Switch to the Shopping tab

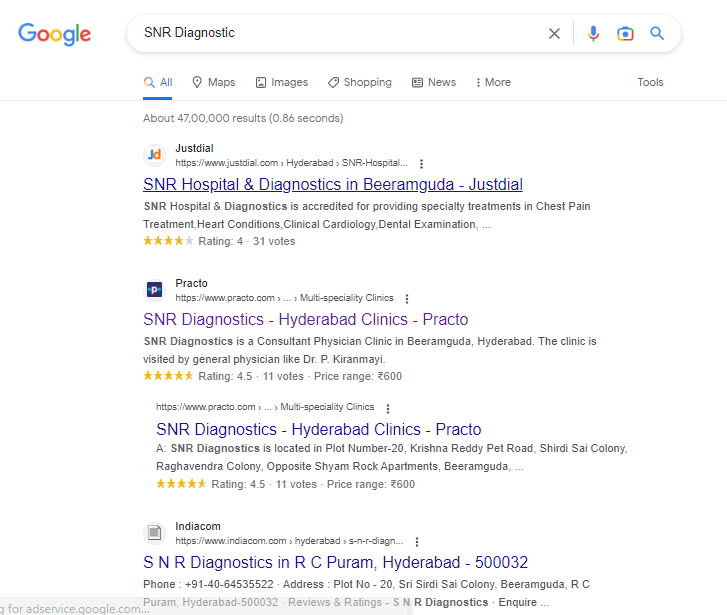click(360, 82)
